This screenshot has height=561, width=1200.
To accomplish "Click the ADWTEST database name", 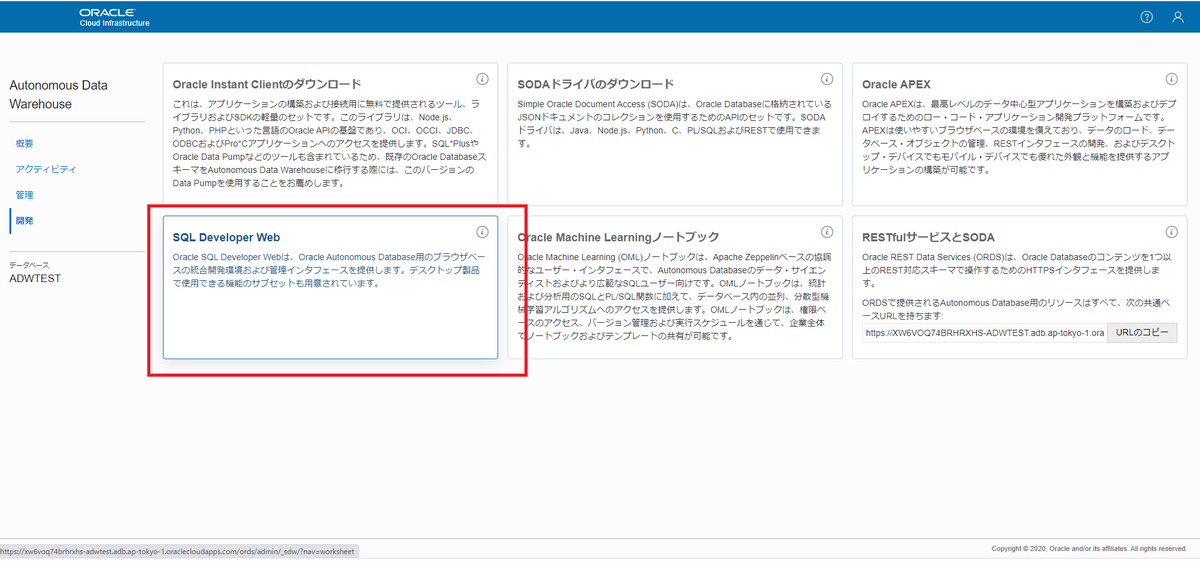I will (x=35, y=278).
